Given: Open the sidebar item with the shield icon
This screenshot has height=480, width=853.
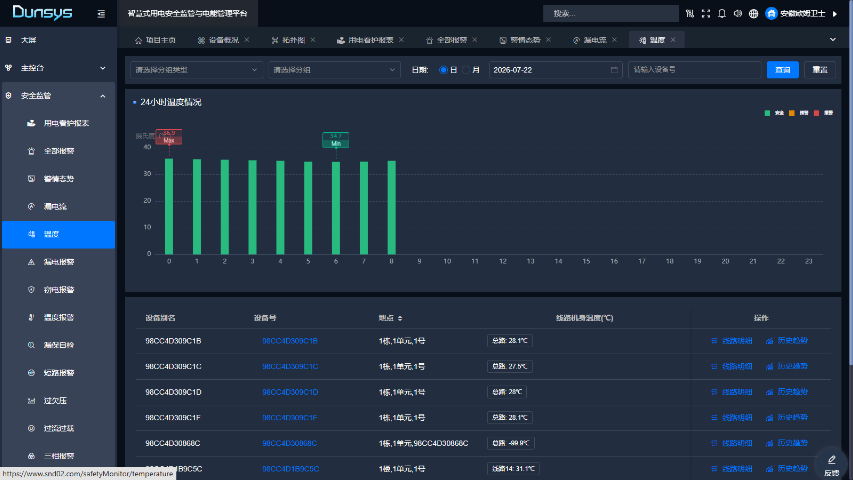Looking at the screenshot, I should tap(58, 290).
